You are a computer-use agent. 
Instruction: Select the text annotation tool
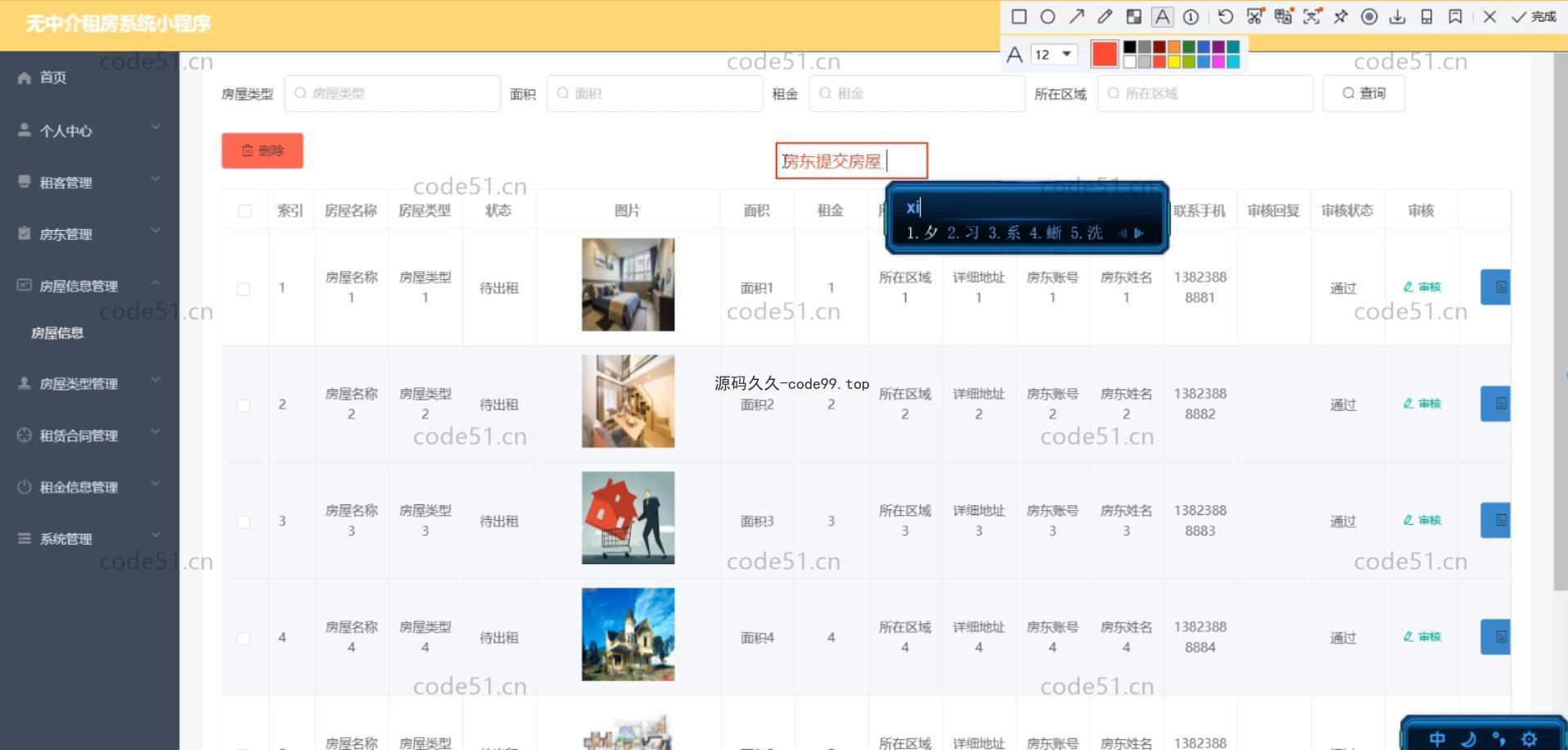(x=1162, y=16)
